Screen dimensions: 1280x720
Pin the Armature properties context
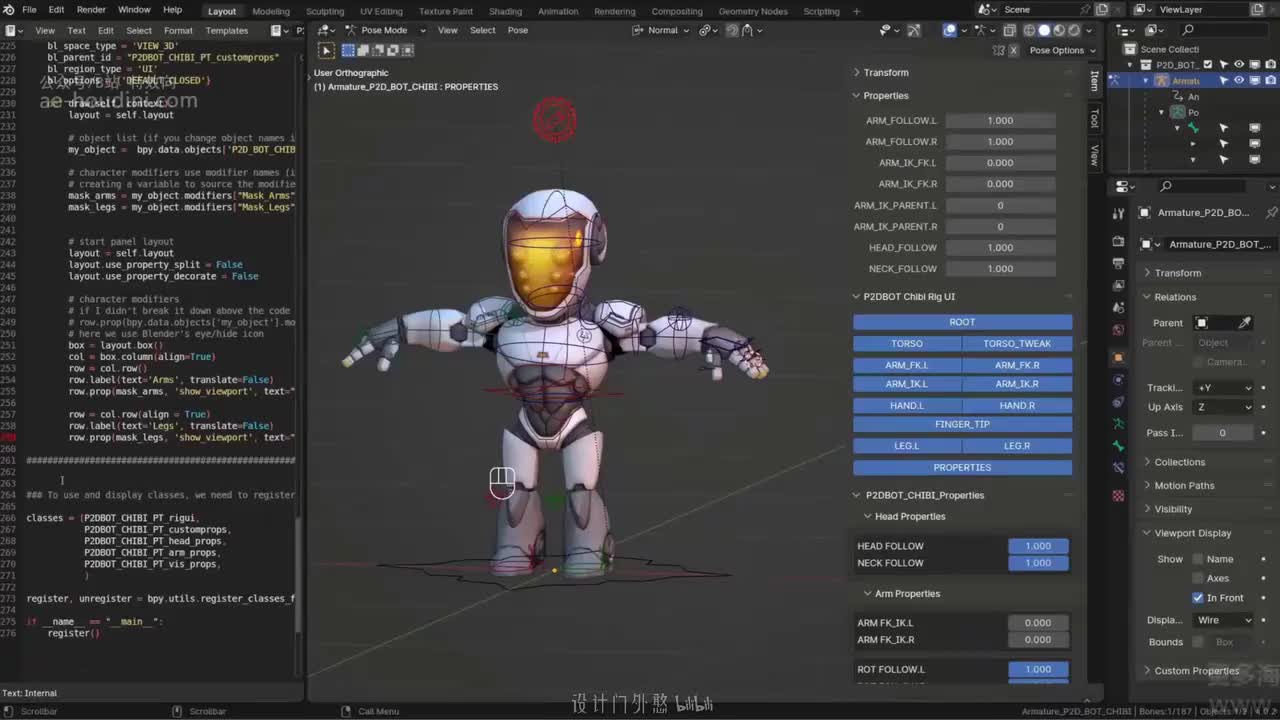[x=1271, y=213]
